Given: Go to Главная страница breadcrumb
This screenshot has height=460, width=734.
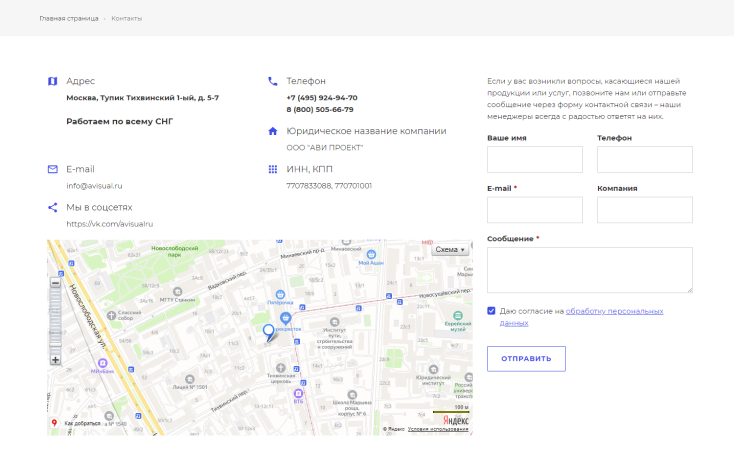Looking at the screenshot, I should (x=69, y=19).
